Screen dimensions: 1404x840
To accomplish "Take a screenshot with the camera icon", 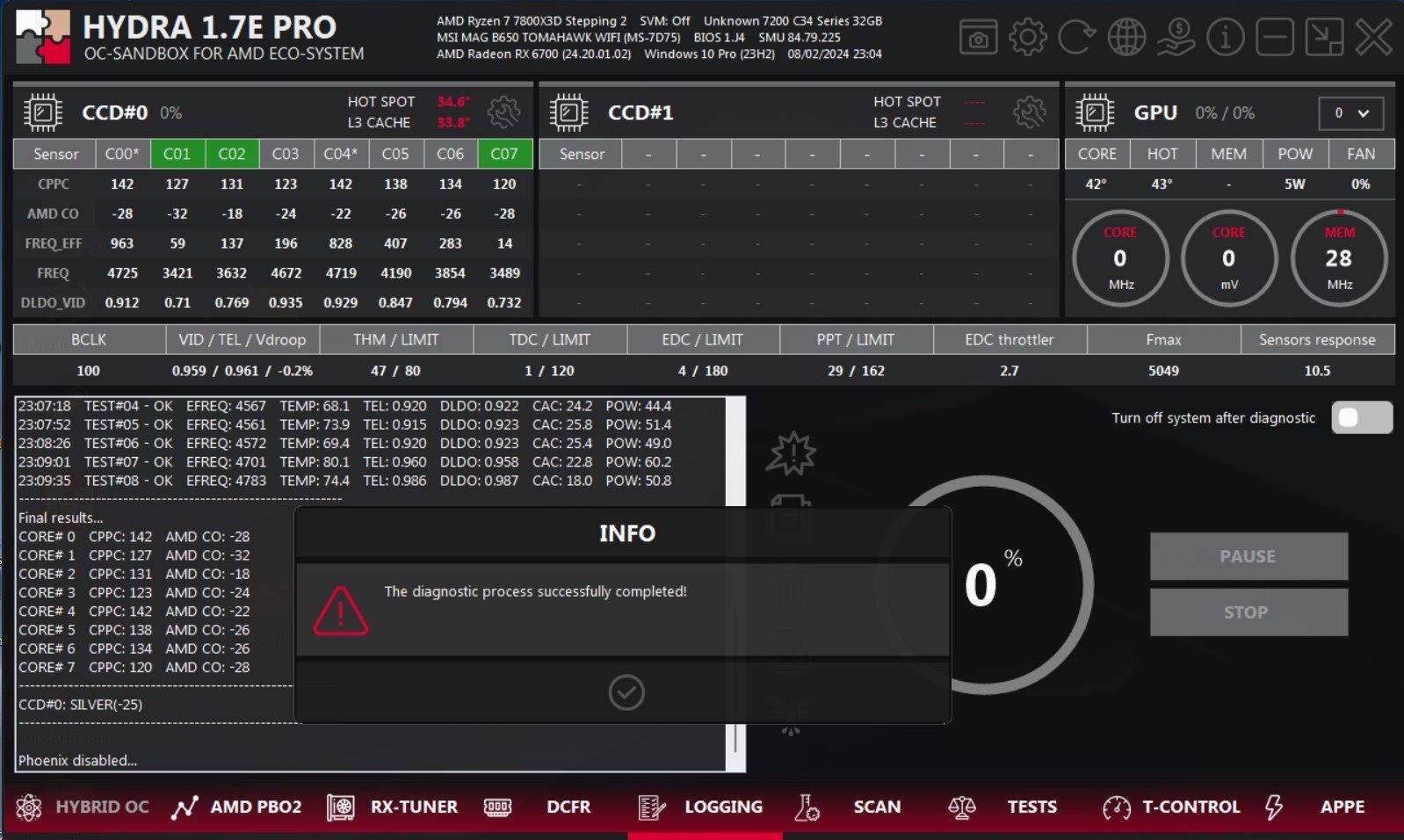I will [978, 38].
